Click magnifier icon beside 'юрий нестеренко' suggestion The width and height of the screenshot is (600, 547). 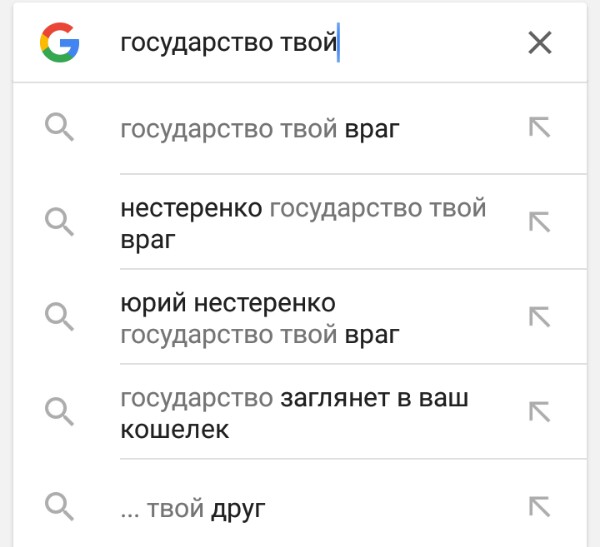click(60, 317)
